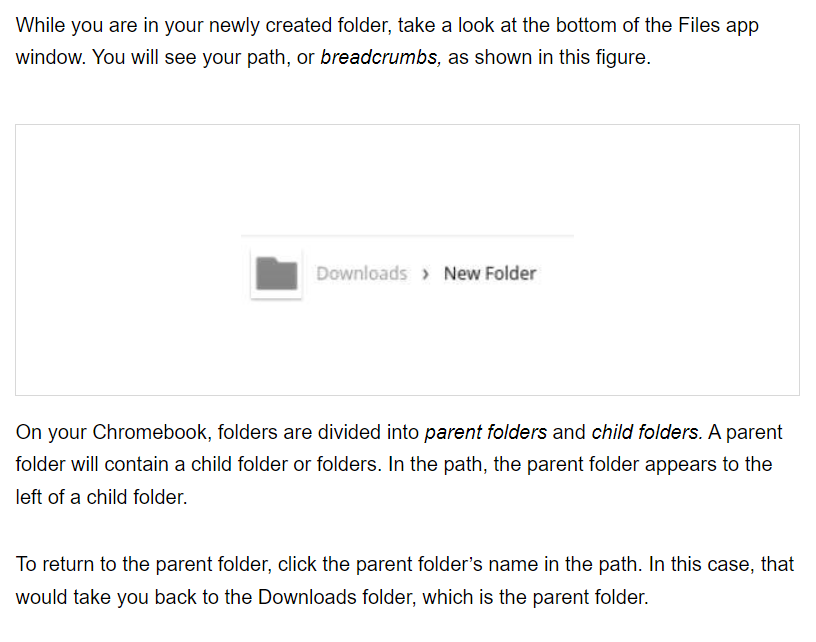Click the italic phrase parent folders

486,433
